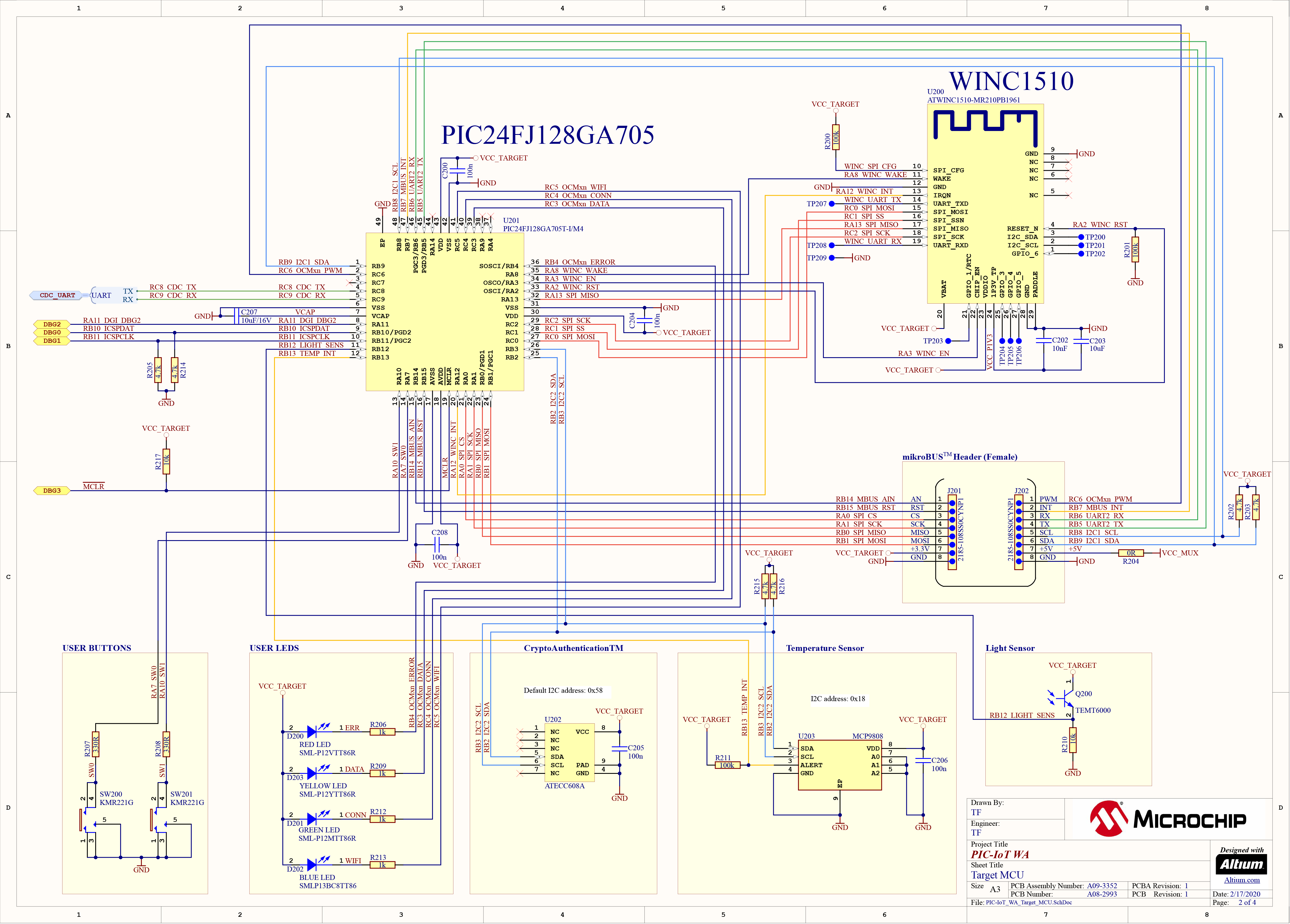Click the mikroBUS Header (Female) label
The width and height of the screenshot is (1290, 924).
[960, 456]
